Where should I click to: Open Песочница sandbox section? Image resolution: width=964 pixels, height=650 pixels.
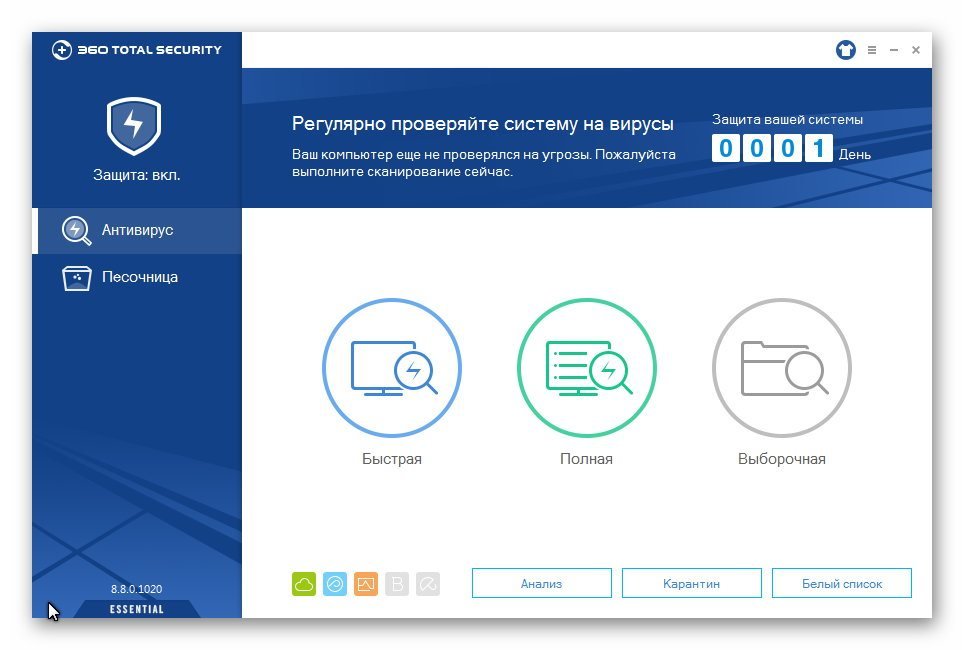coord(137,277)
